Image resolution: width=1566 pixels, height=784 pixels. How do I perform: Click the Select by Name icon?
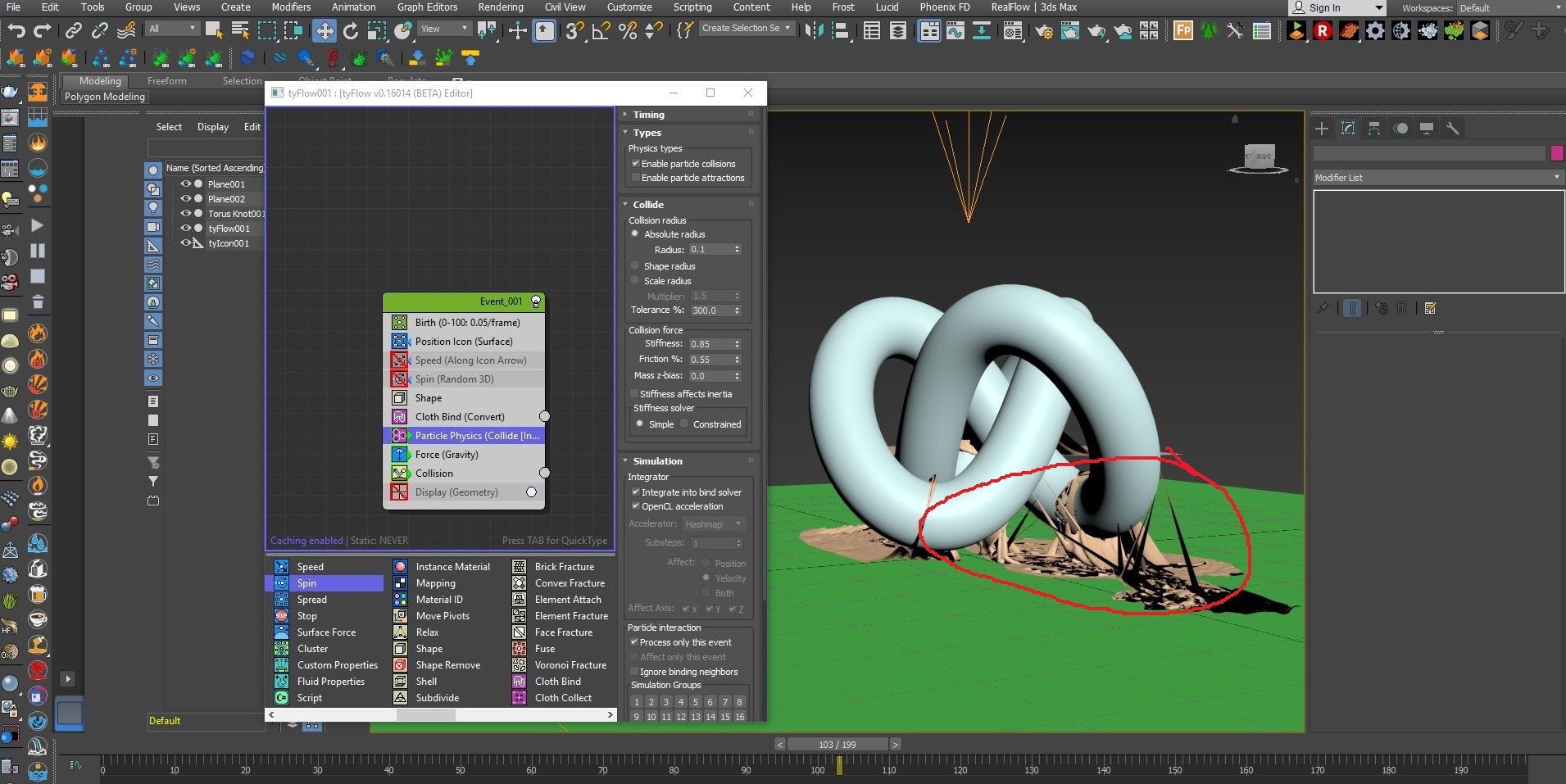[x=240, y=31]
